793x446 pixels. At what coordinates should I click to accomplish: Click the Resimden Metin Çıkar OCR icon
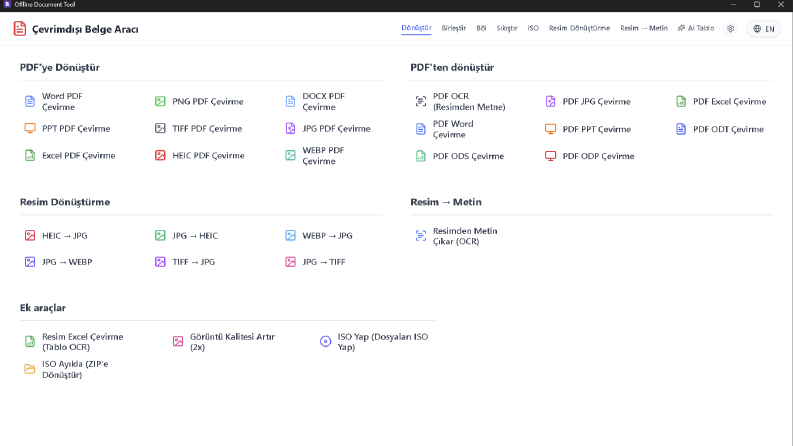tap(421, 236)
